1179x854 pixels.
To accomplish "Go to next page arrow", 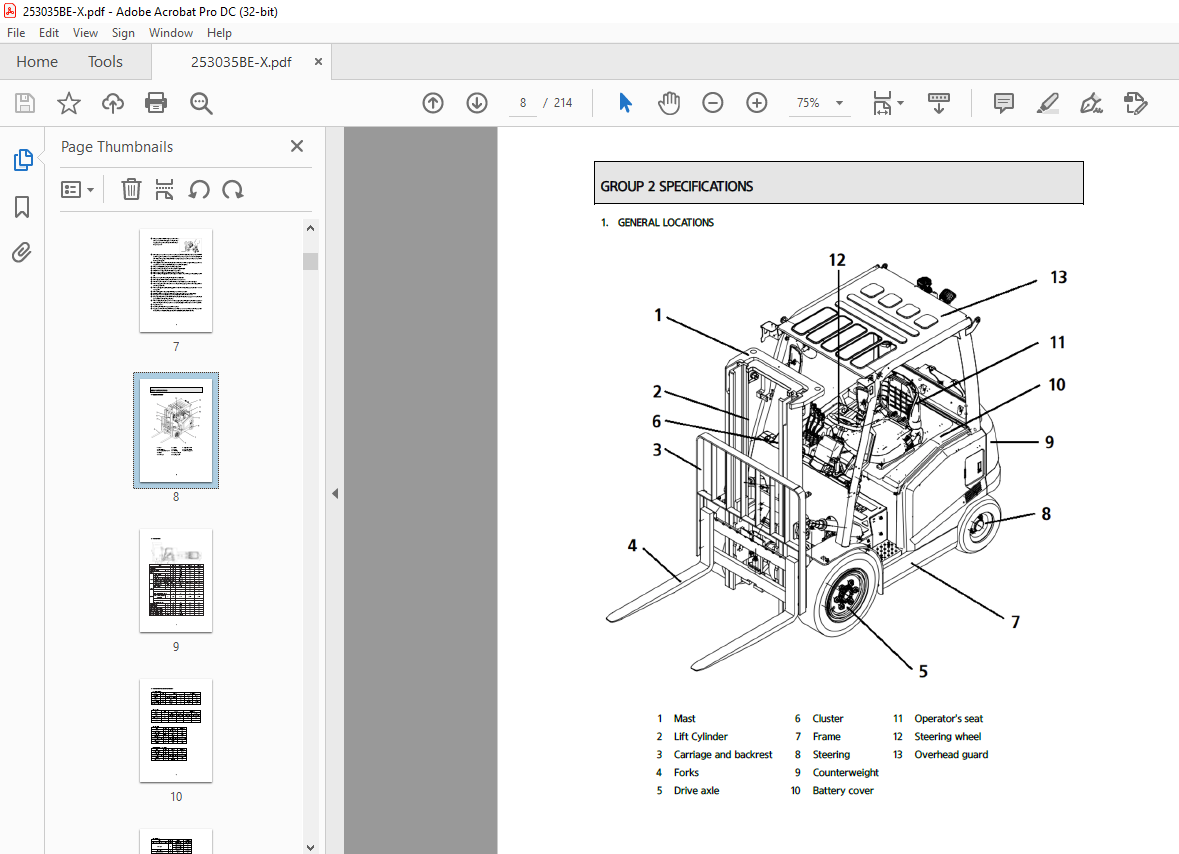I will [x=477, y=103].
